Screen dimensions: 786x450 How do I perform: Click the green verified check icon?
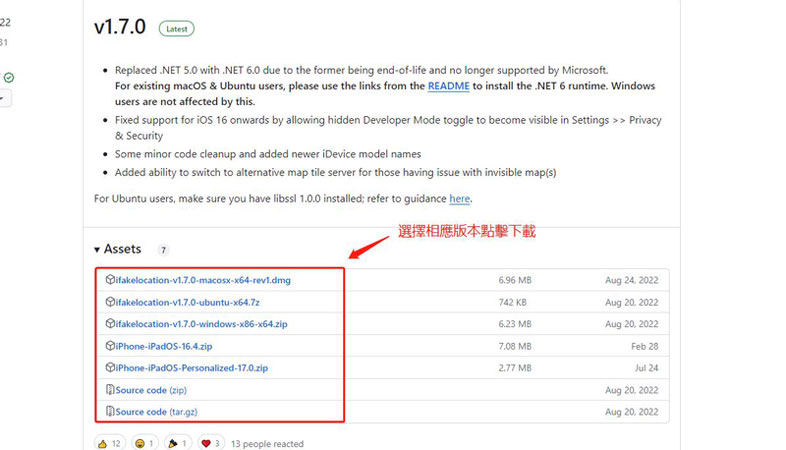point(9,77)
